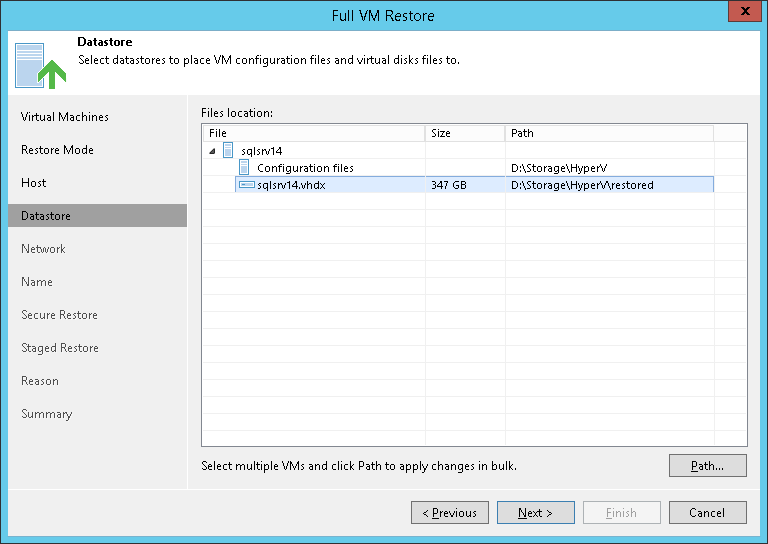
Task: Collapse the sqlsrv14 tree node
Action: coord(212,151)
